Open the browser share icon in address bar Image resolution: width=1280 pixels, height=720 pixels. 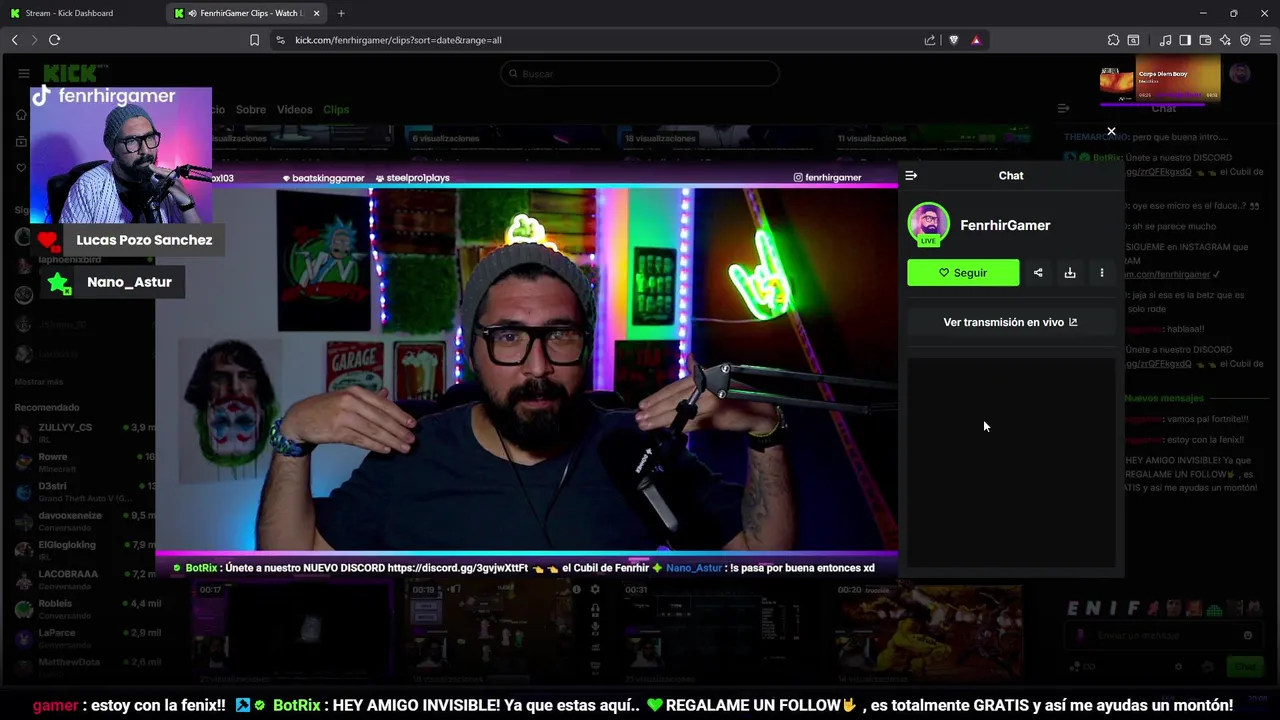(930, 40)
